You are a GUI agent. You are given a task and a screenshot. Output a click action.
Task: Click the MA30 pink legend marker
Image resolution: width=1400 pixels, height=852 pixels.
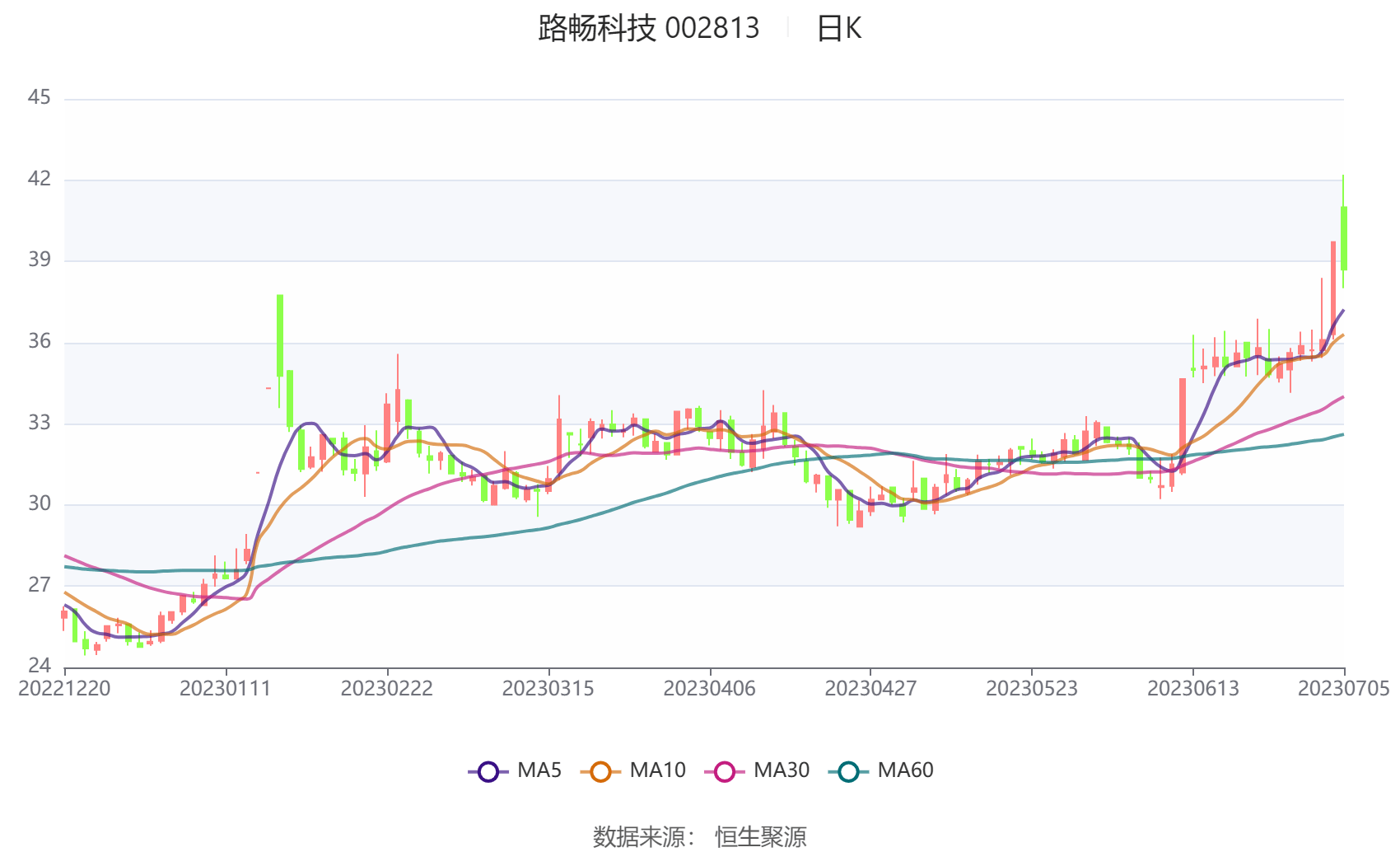[x=725, y=772]
